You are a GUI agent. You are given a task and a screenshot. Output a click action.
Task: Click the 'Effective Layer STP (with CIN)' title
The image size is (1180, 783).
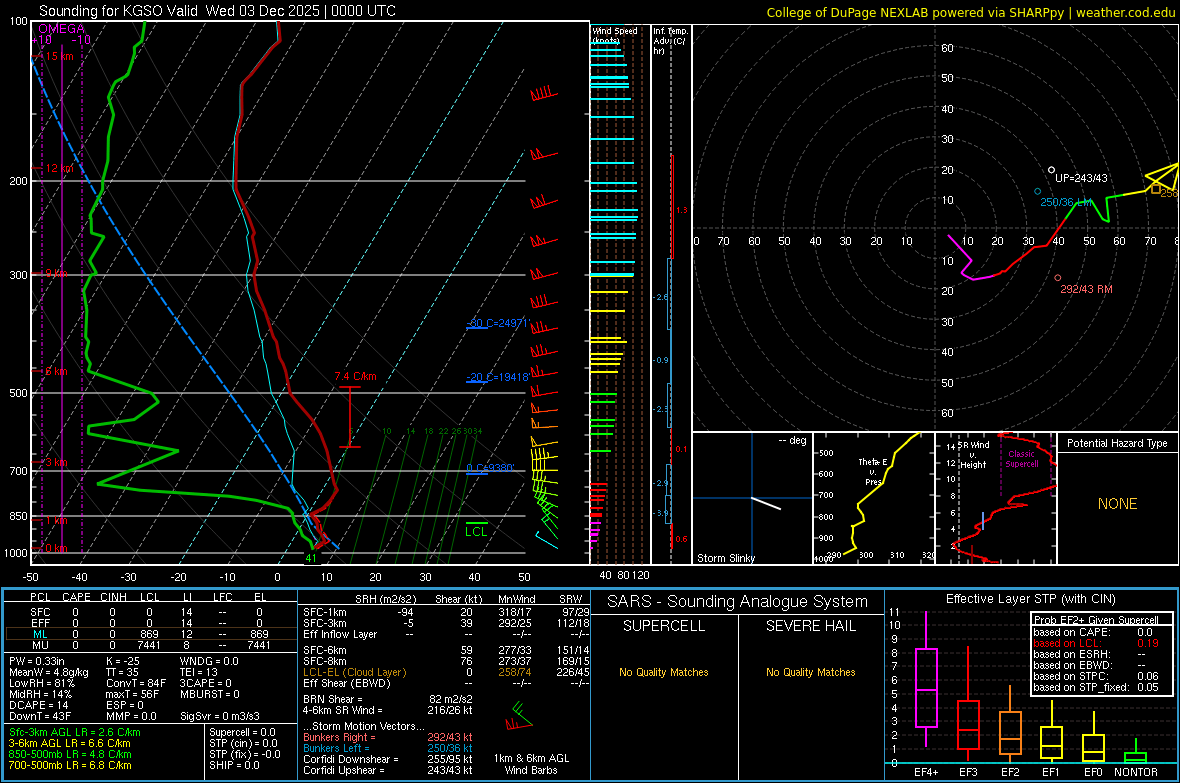pos(1030,599)
